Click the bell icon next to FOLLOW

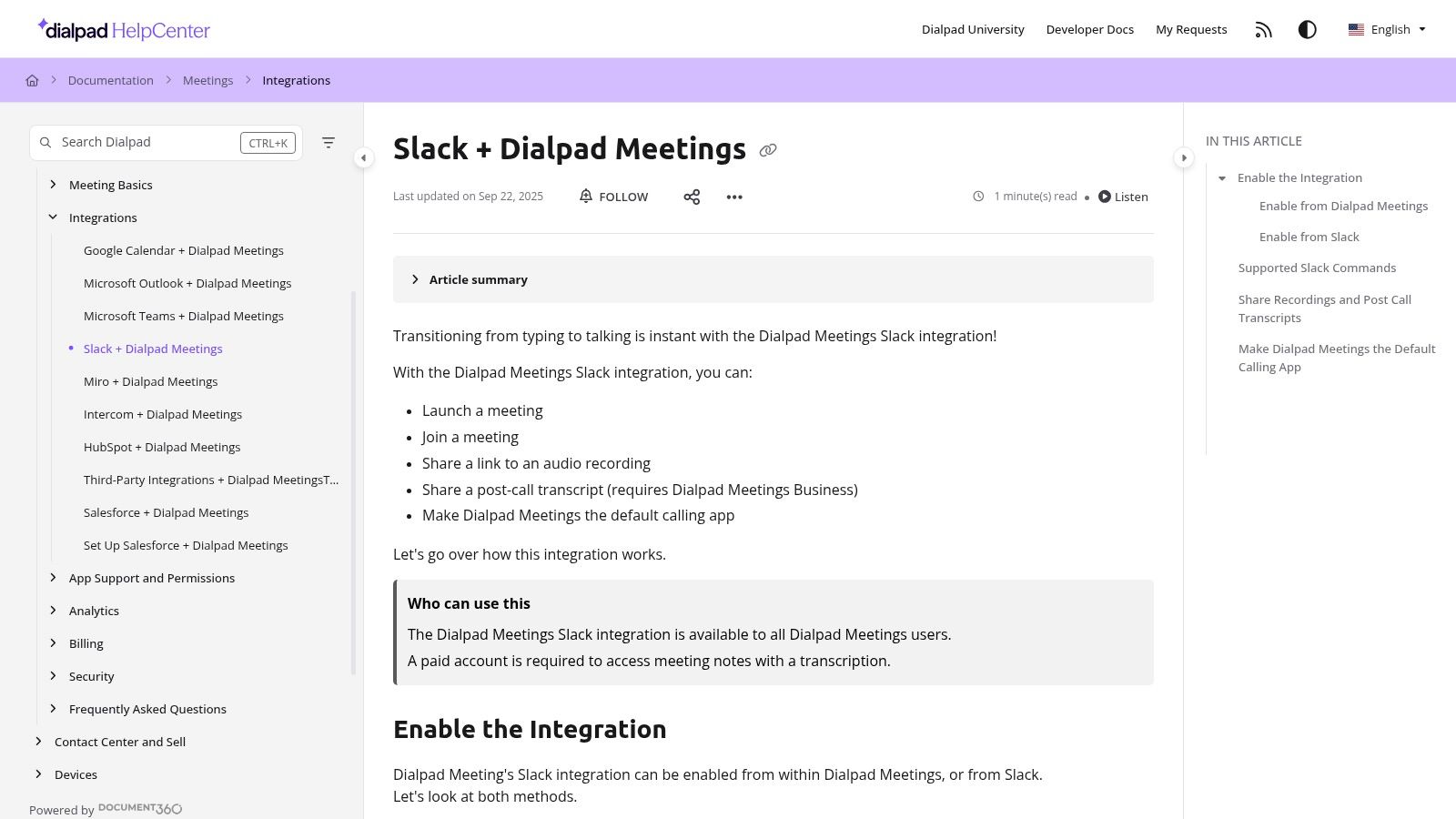[586, 197]
